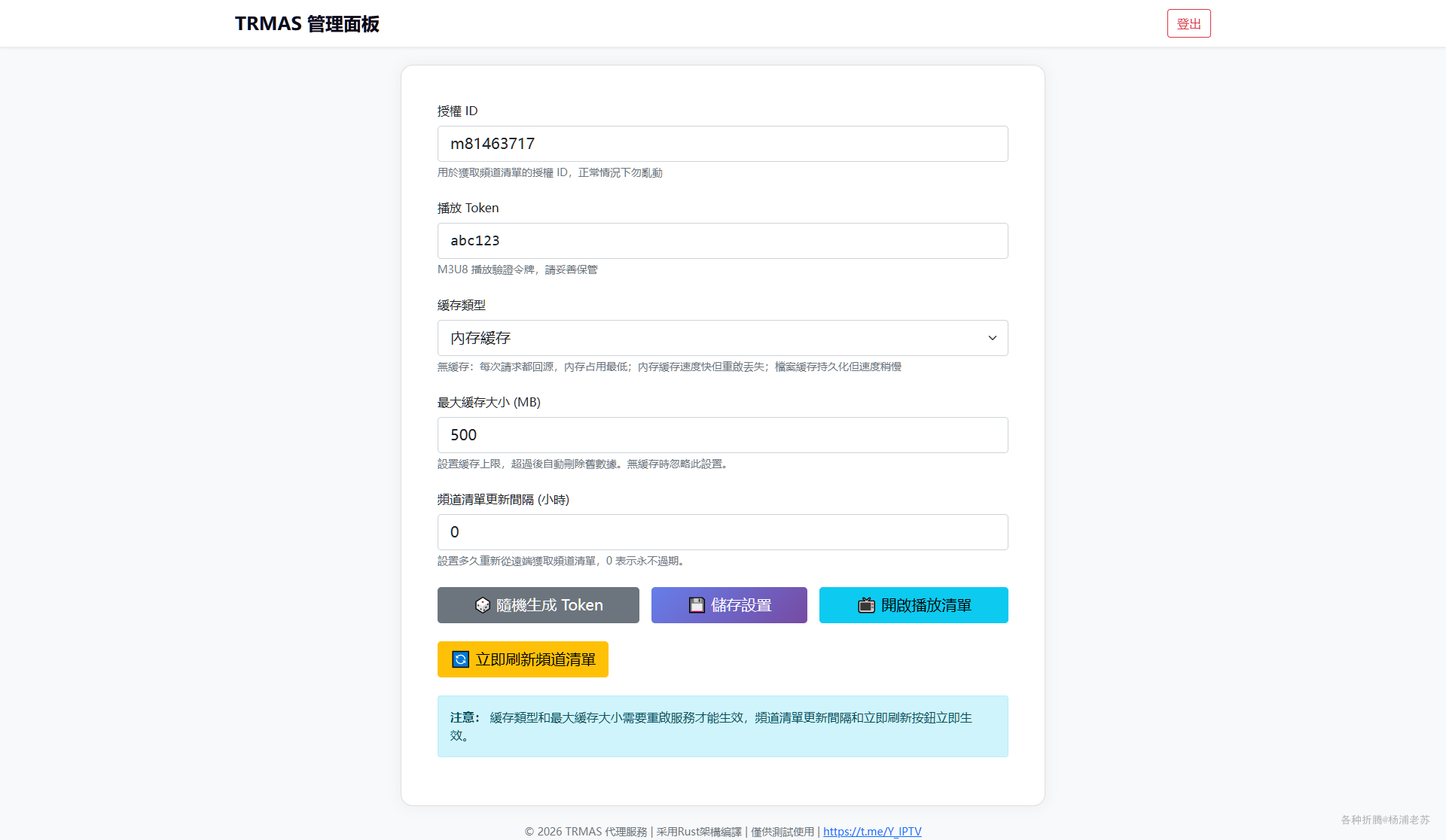Viewport: 1446px width, 840px height.
Task: Open the 內存緩存 cache type select box
Action: point(708,338)
